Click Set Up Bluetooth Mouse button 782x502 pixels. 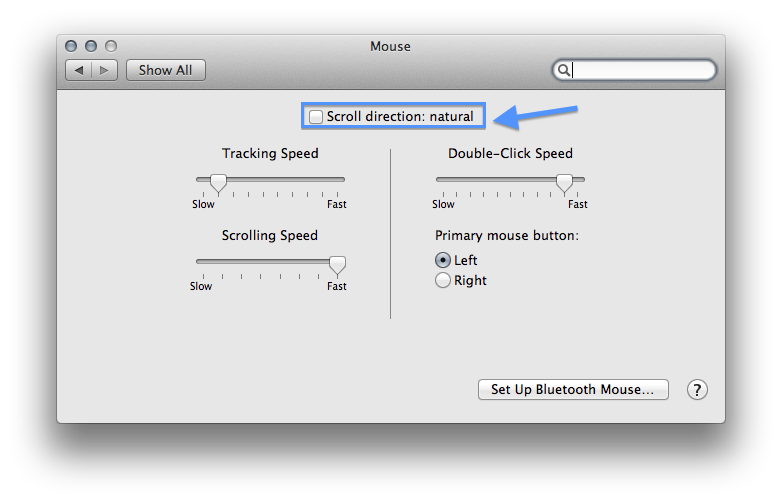tap(573, 390)
